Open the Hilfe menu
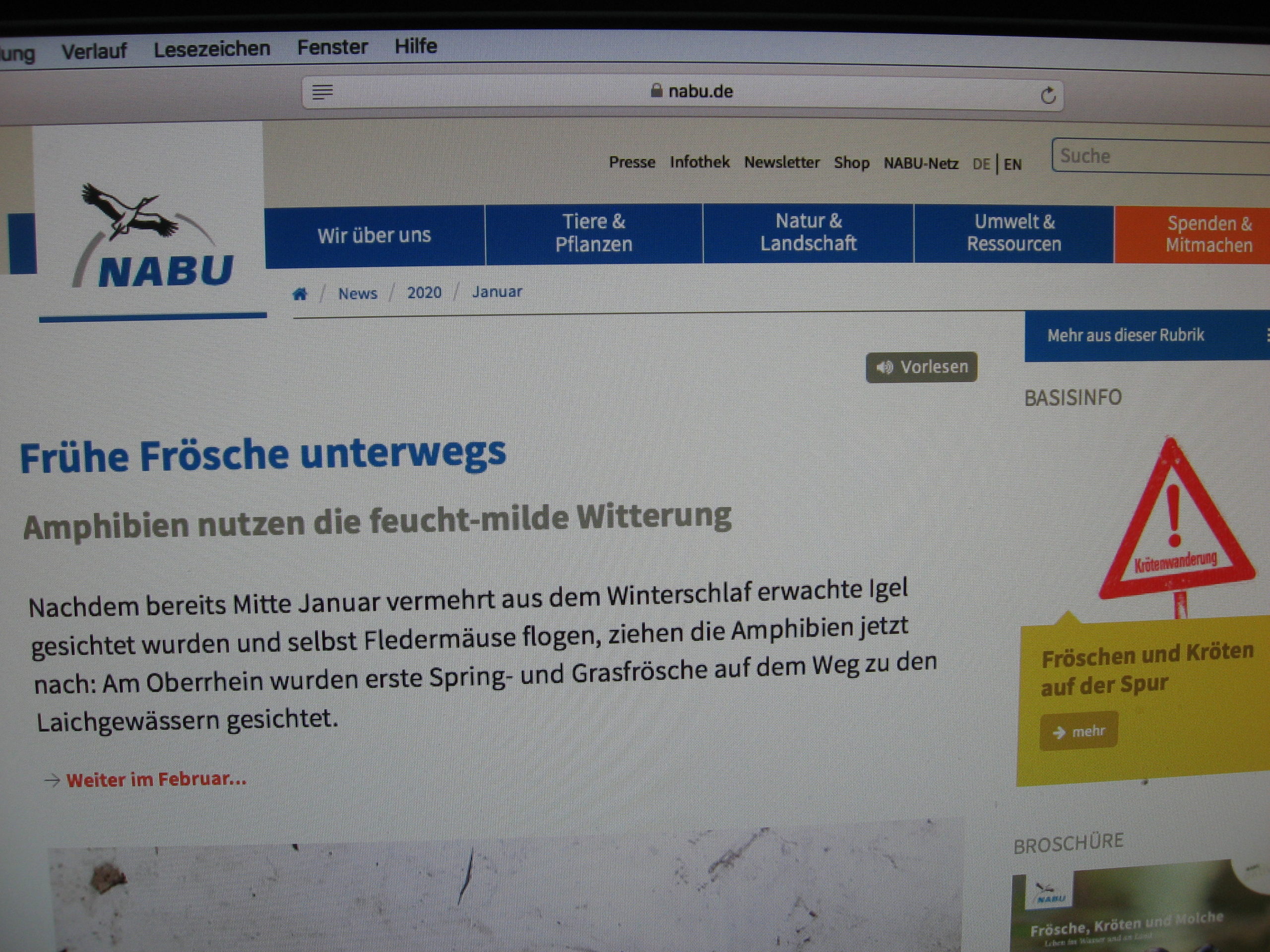This screenshot has height=952, width=1270. pos(416,46)
